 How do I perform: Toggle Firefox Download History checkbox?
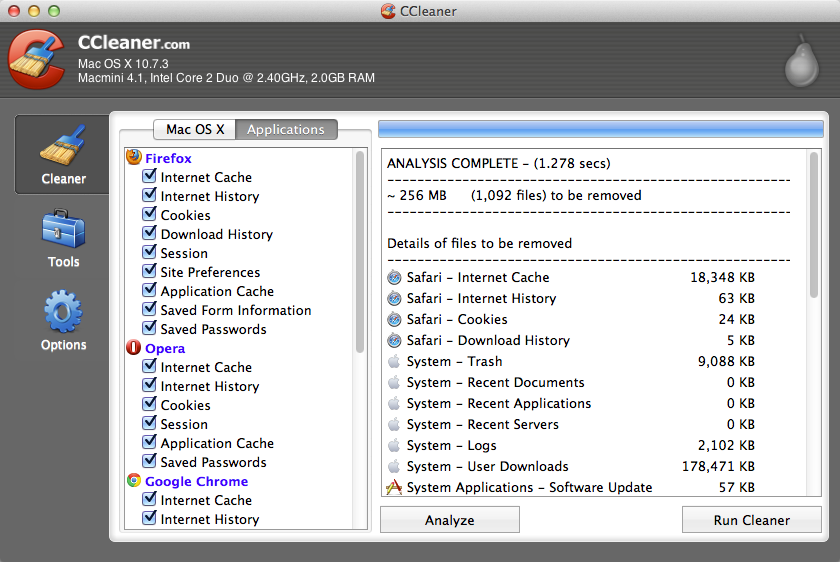tap(149, 233)
